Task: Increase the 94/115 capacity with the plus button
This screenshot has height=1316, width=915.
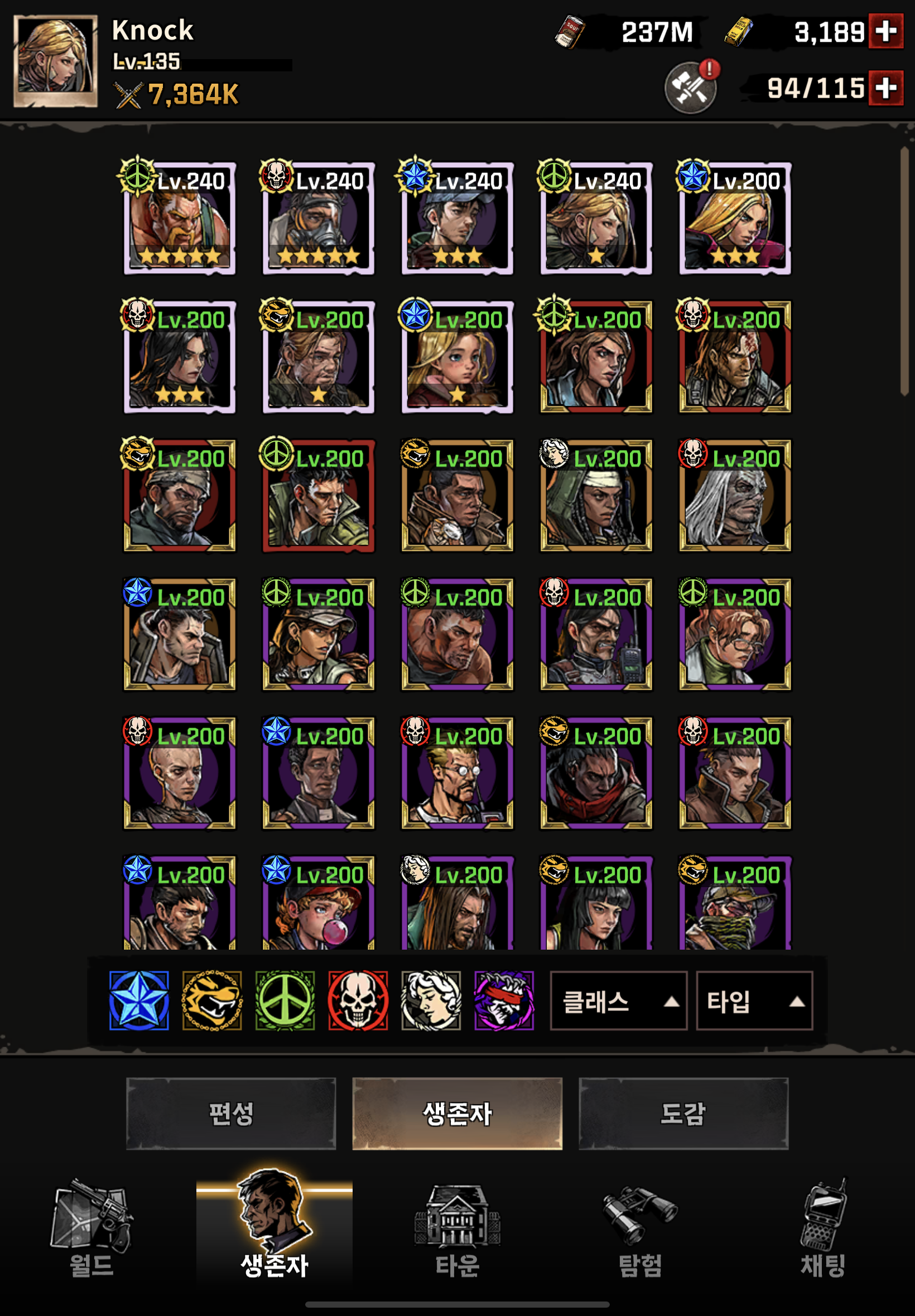Action: (886, 88)
